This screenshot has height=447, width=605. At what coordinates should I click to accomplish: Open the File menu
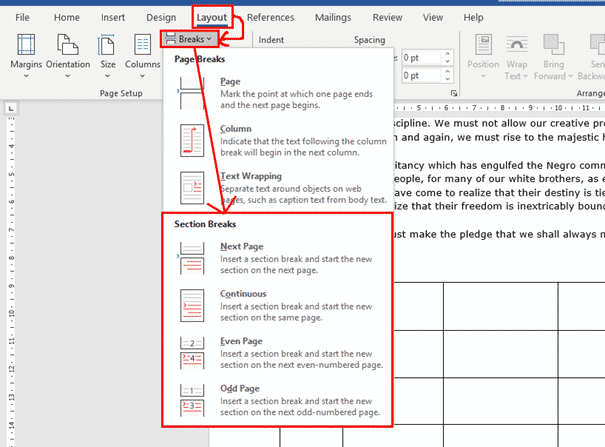(22, 17)
